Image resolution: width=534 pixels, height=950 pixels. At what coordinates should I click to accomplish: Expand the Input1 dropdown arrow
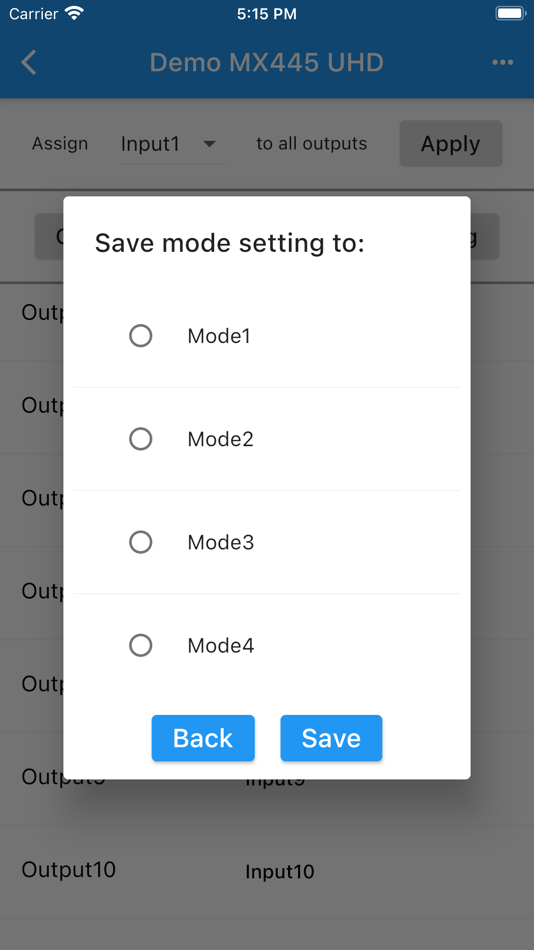click(209, 144)
